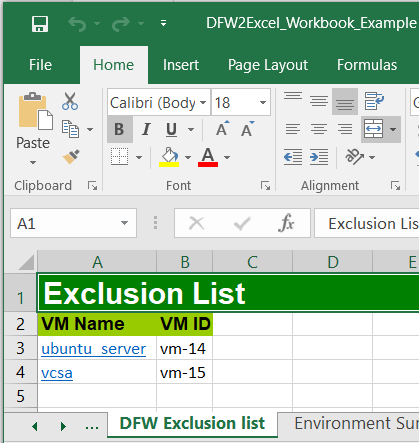Toggle Bottom Align

345,102
